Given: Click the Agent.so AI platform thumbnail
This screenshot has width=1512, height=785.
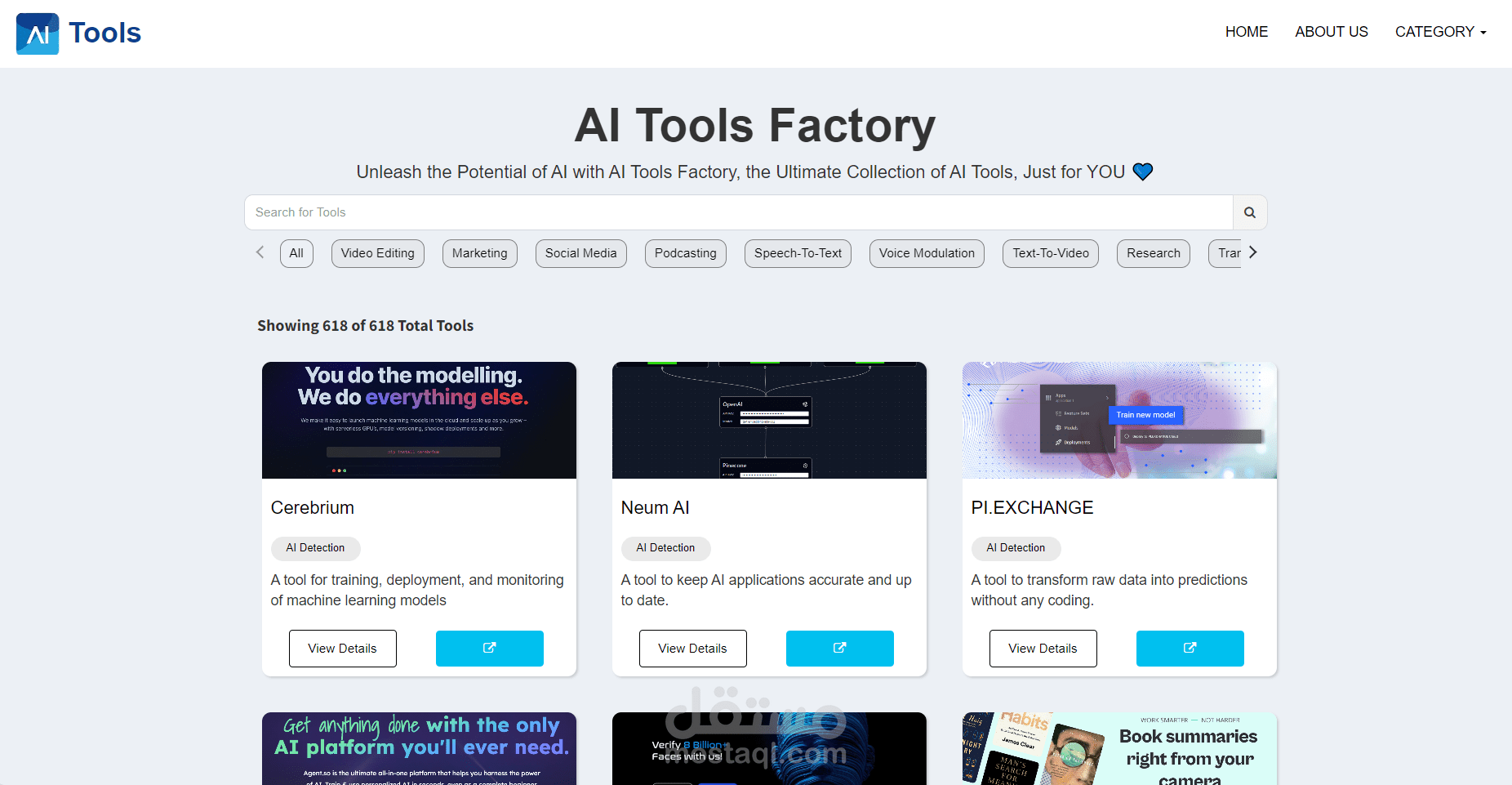Looking at the screenshot, I should pos(419,748).
